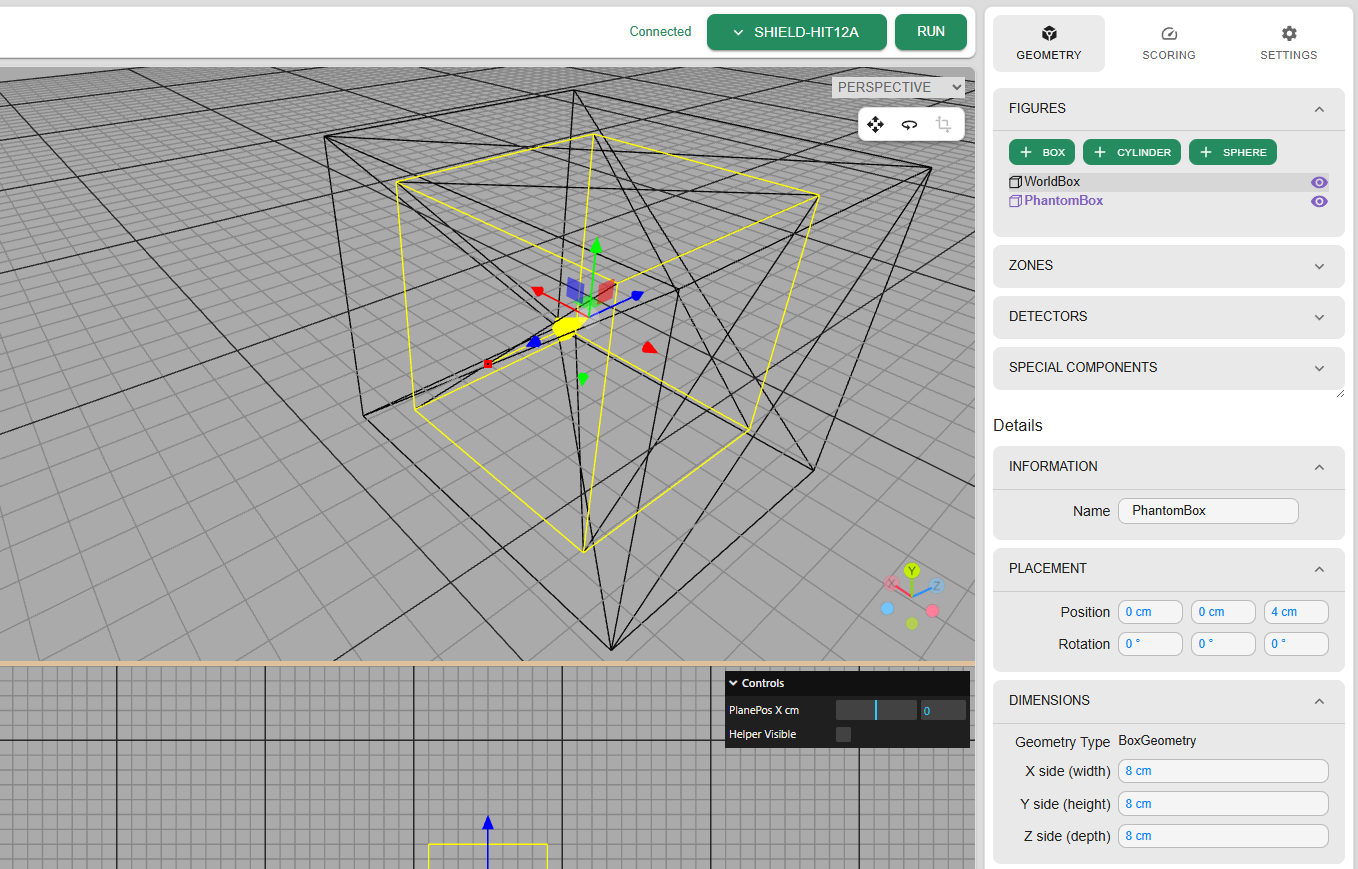
Task: Click the Rotation Y field
Action: click(1223, 644)
